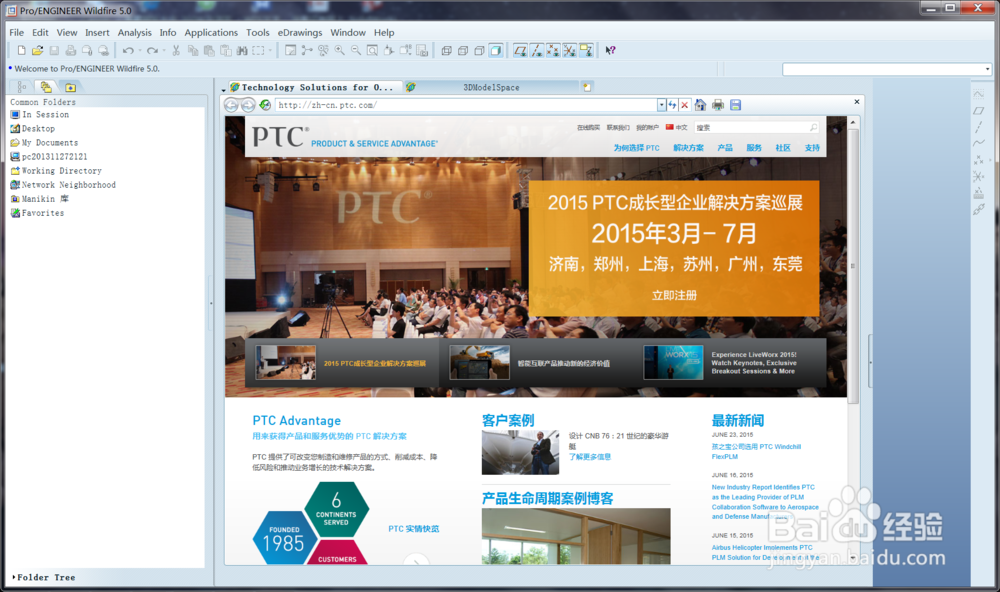Click the 产品 navigation link
The width and height of the screenshot is (1000, 592).
[x=725, y=148]
